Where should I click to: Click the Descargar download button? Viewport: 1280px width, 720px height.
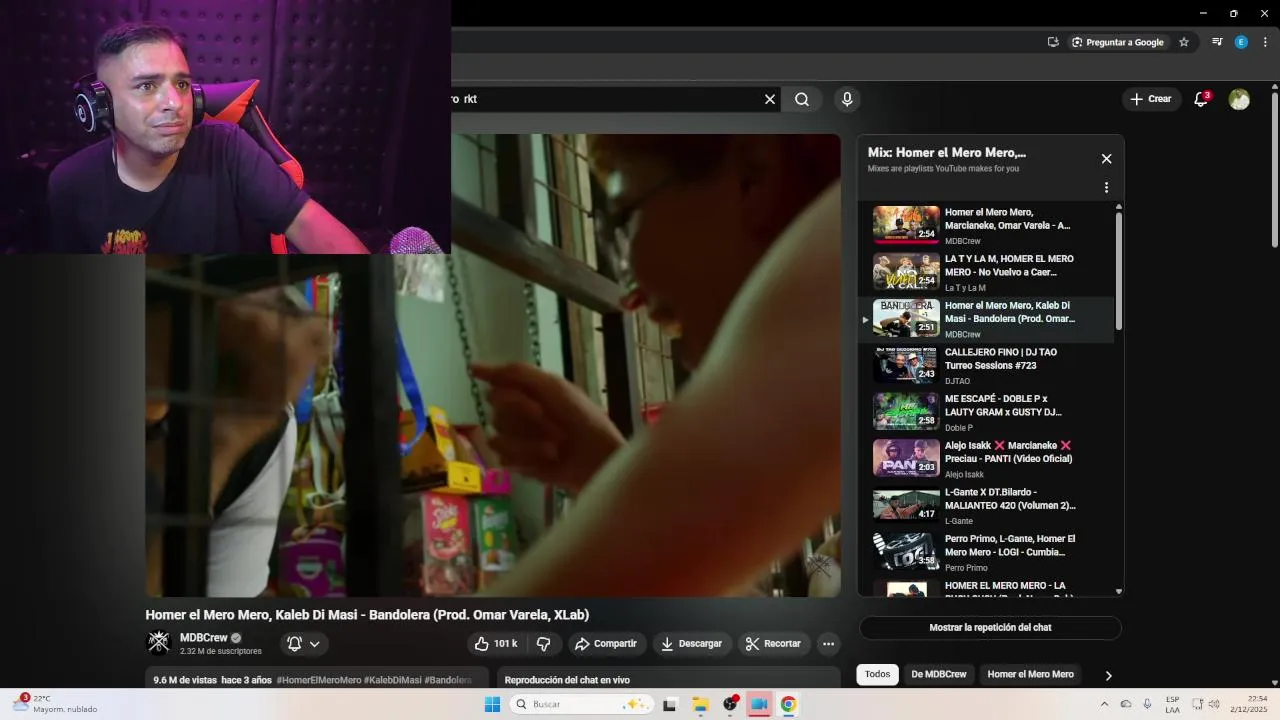click(x=691, y=644)
